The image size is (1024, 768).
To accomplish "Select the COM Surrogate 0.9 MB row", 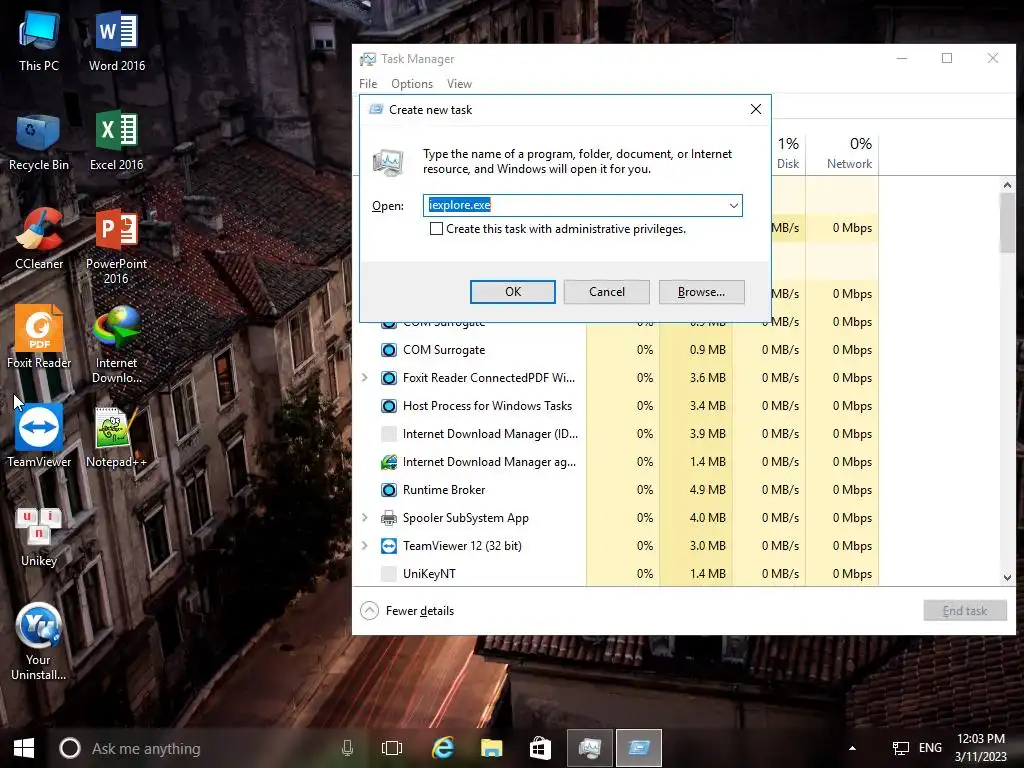I will click(616, 349).
